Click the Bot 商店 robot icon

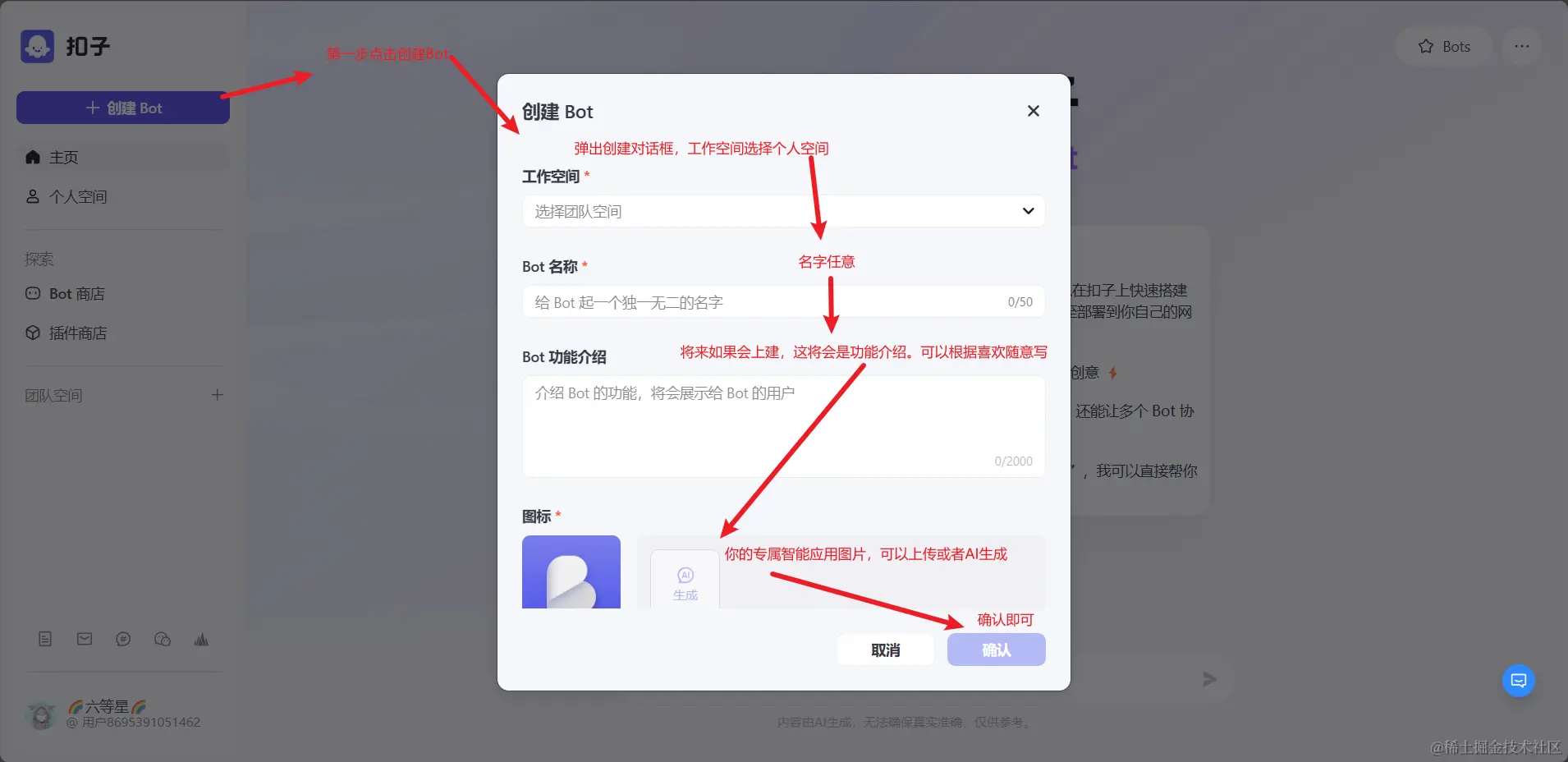33,293
